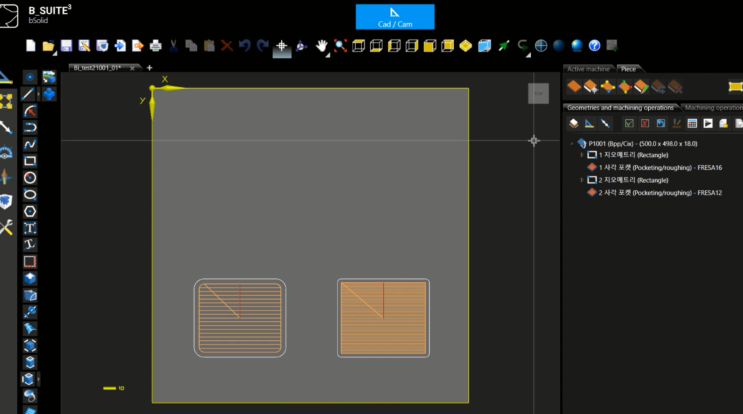Select the Polygon hexagon tool

(x=30, y=211)
